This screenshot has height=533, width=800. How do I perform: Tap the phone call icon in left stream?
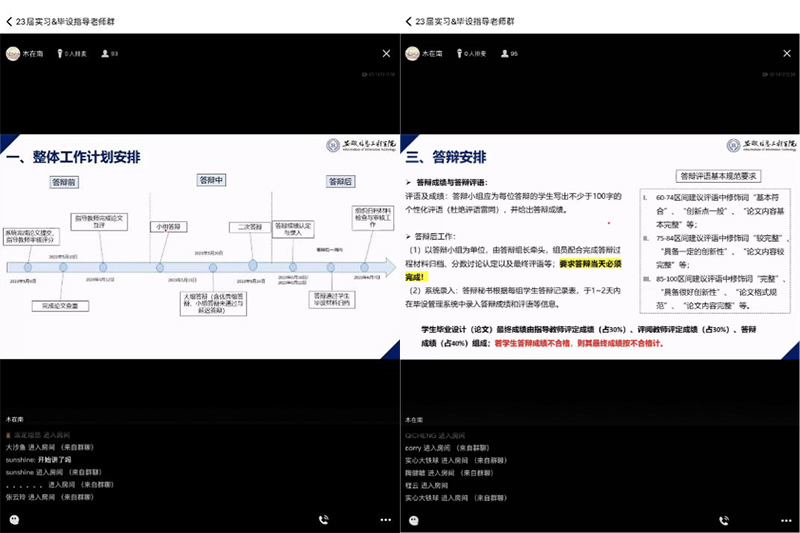pos(323,520)
